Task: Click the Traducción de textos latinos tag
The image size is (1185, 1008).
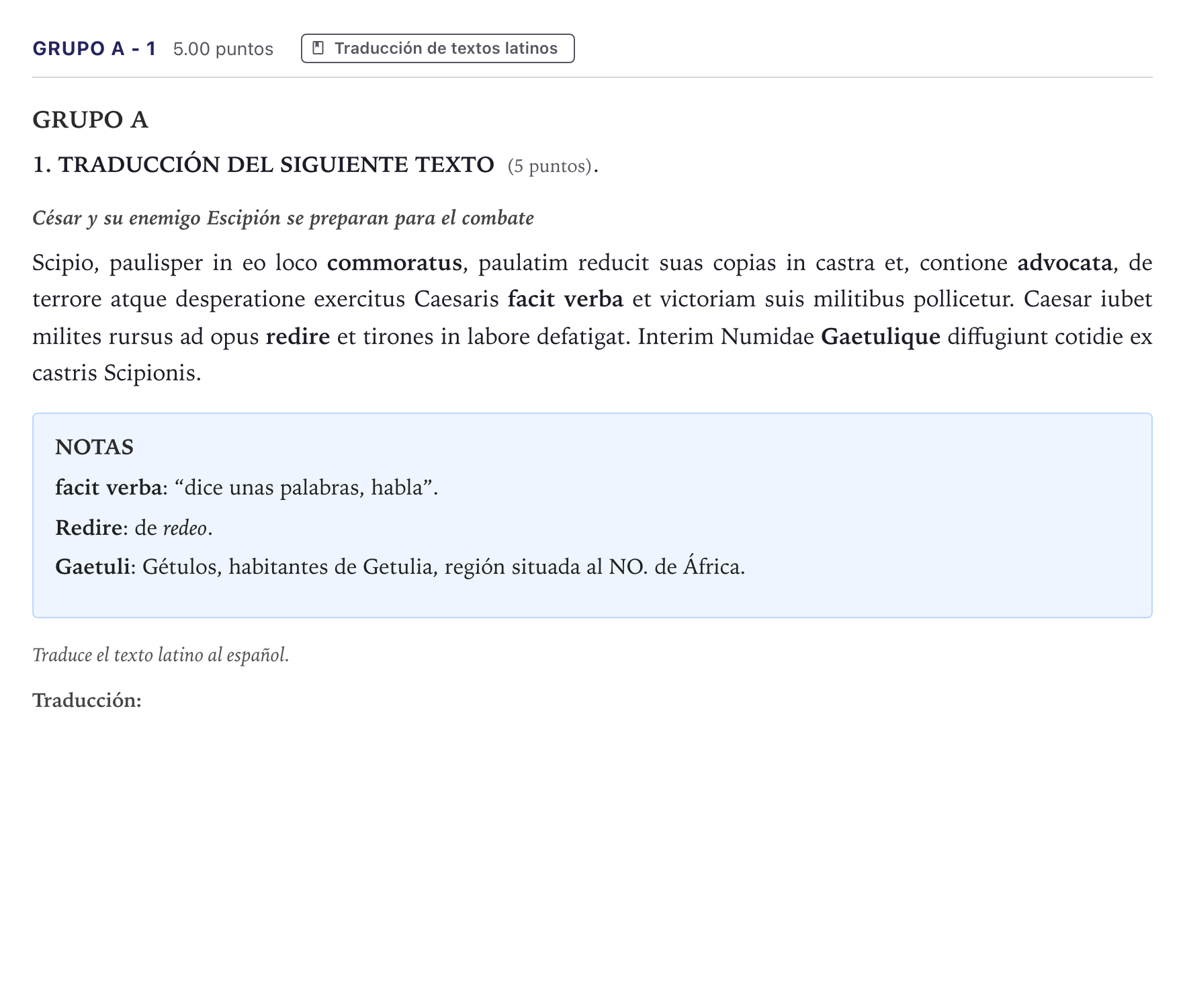Action: point(437,48)
